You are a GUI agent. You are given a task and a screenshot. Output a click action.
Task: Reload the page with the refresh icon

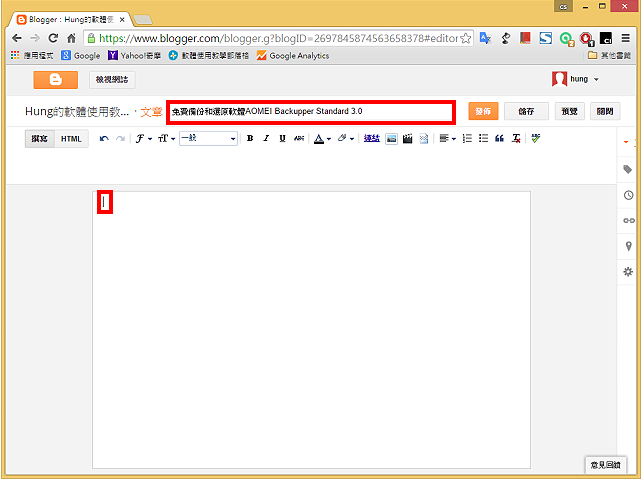(53, 38)
